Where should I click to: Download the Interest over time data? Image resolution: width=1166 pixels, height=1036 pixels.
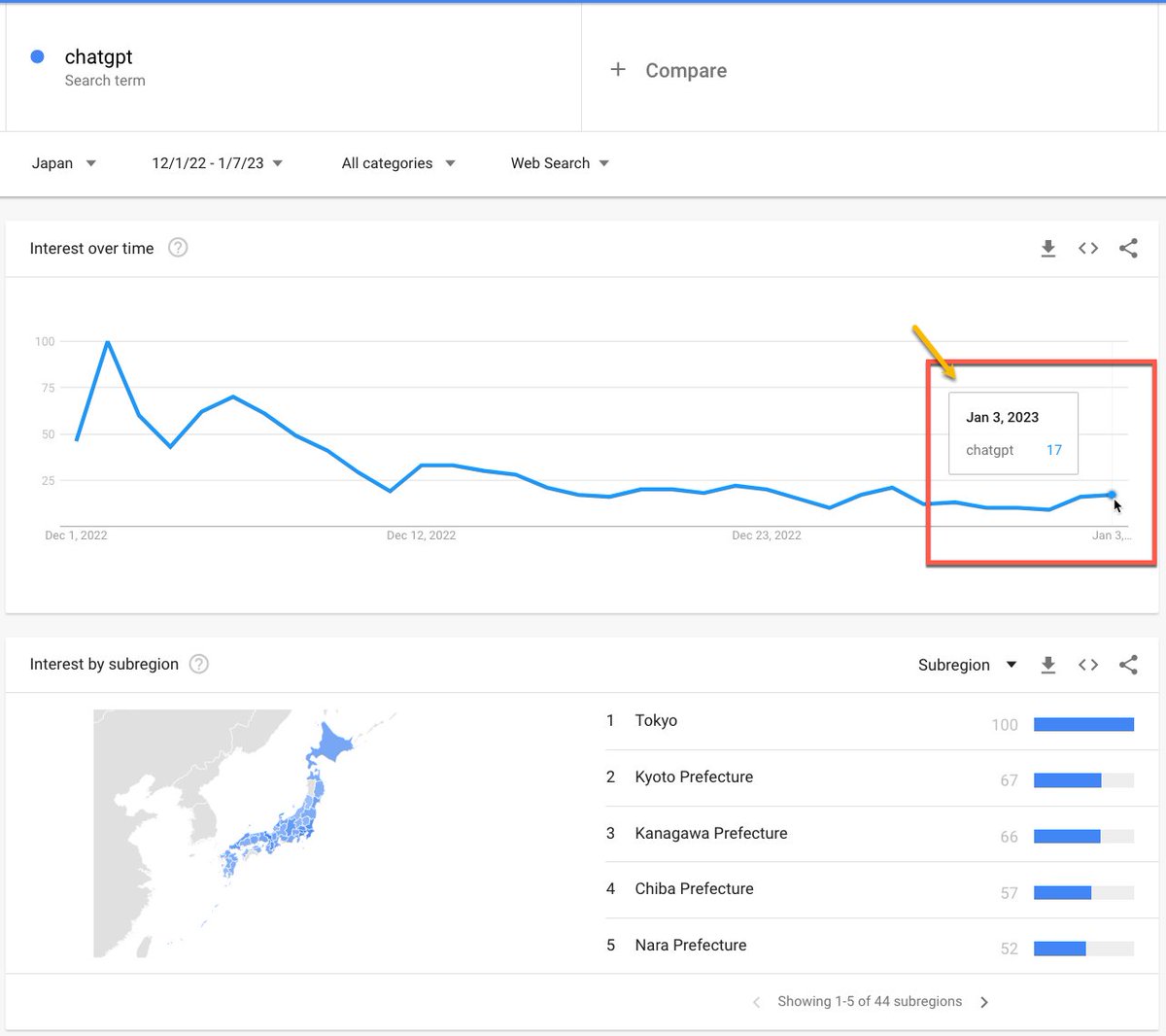pos(1047,249)
